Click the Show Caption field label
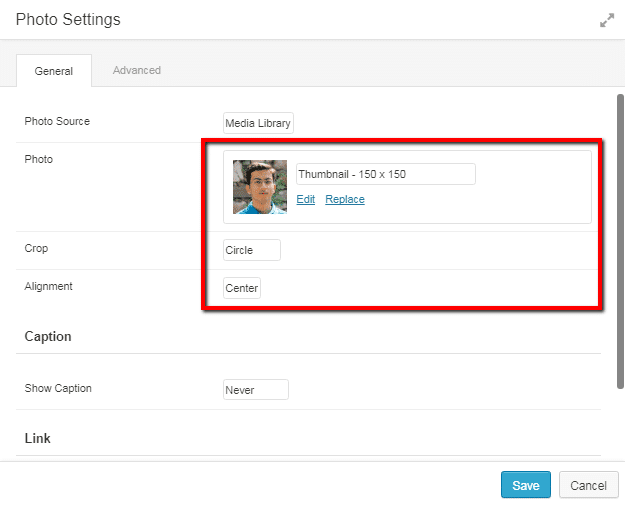625x507 pixels. point(58,388)
